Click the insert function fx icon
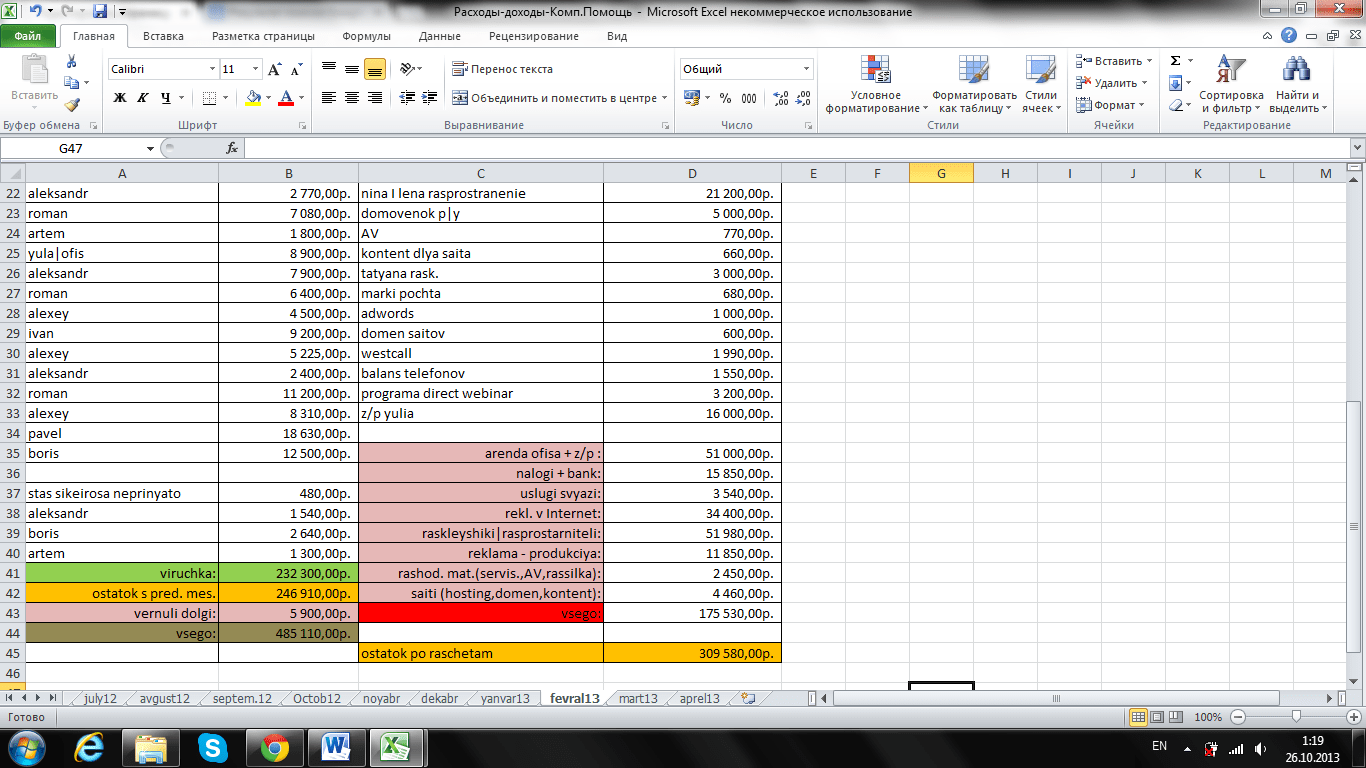The height and width of the screenshot is (768, 1366). pos(232,148)
